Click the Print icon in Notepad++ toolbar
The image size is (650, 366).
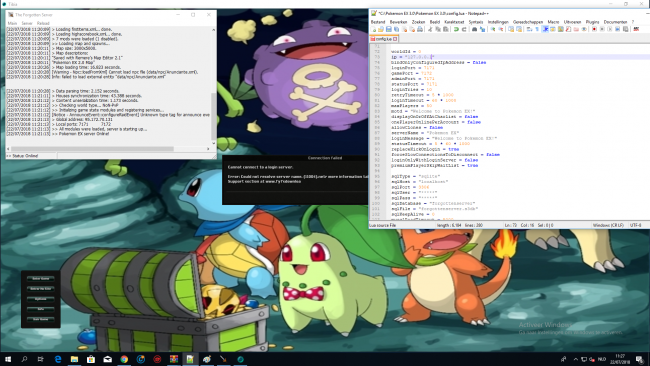[x=420, y=29]
